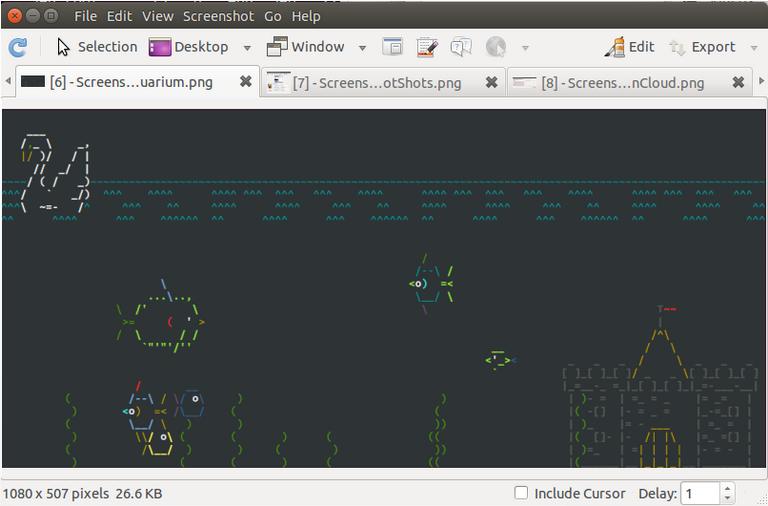This screenshot has width=768, height=506.
Task: Start a Selection capture
Action: tap(96, 47)
